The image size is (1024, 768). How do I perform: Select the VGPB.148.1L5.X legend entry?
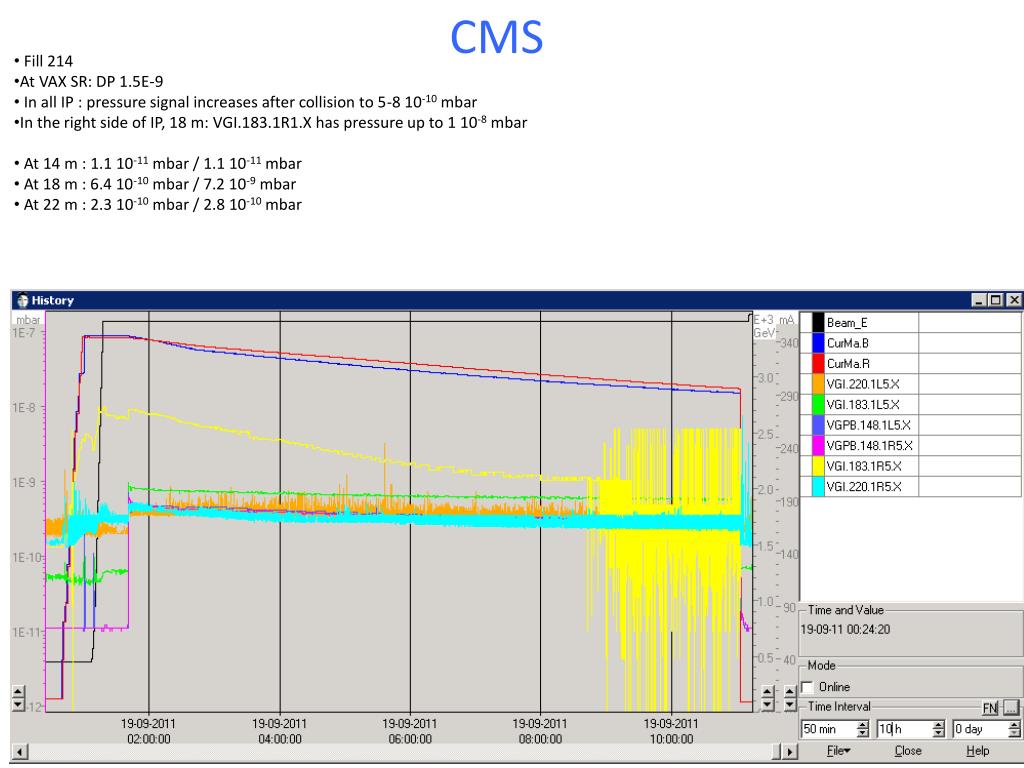868,425
